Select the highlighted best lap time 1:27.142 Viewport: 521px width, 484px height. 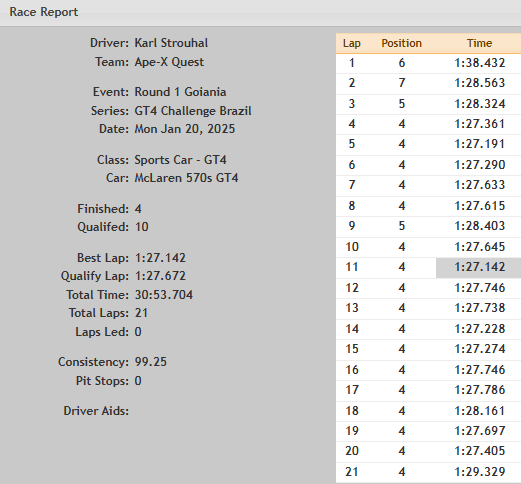point(479,267)
